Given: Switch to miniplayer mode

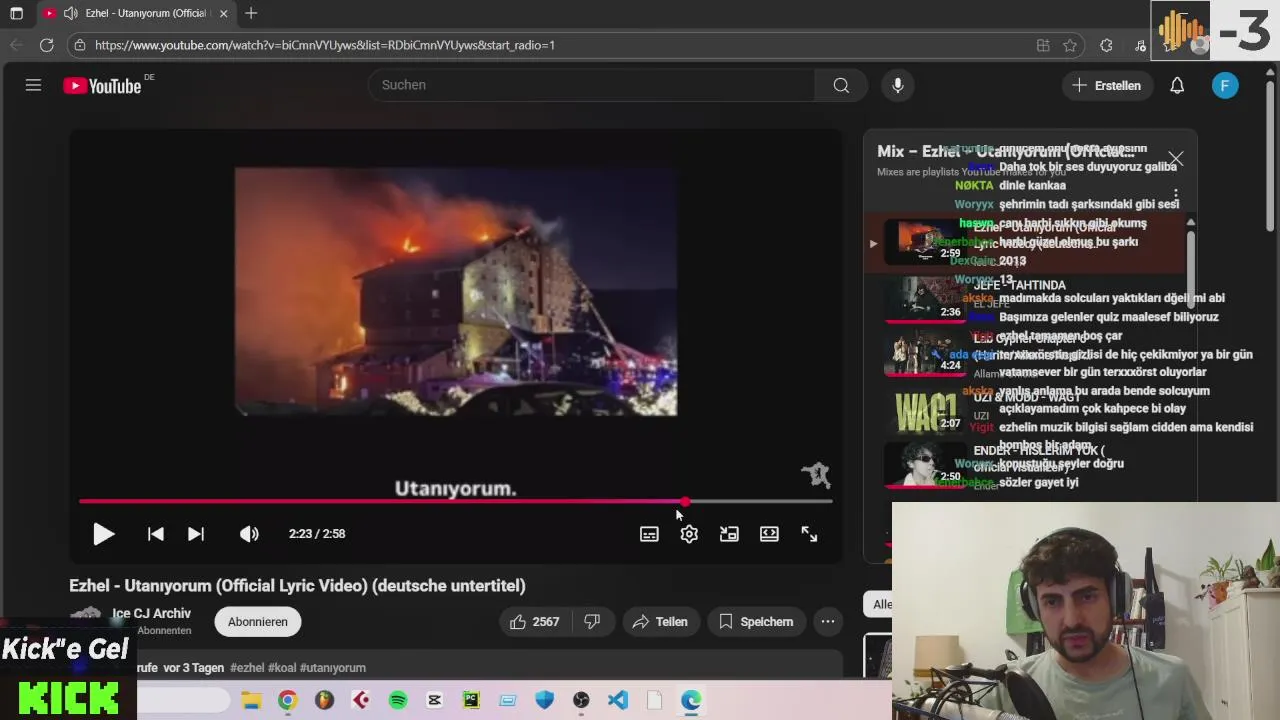Looking at the screenshot, I should point(729,534).
